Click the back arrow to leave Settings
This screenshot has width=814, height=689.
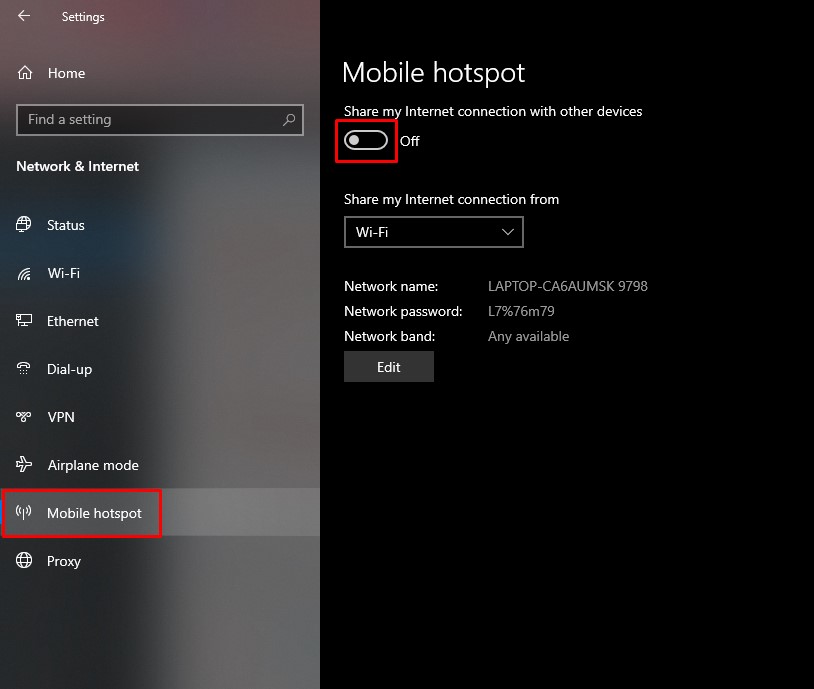pos(22,16)
